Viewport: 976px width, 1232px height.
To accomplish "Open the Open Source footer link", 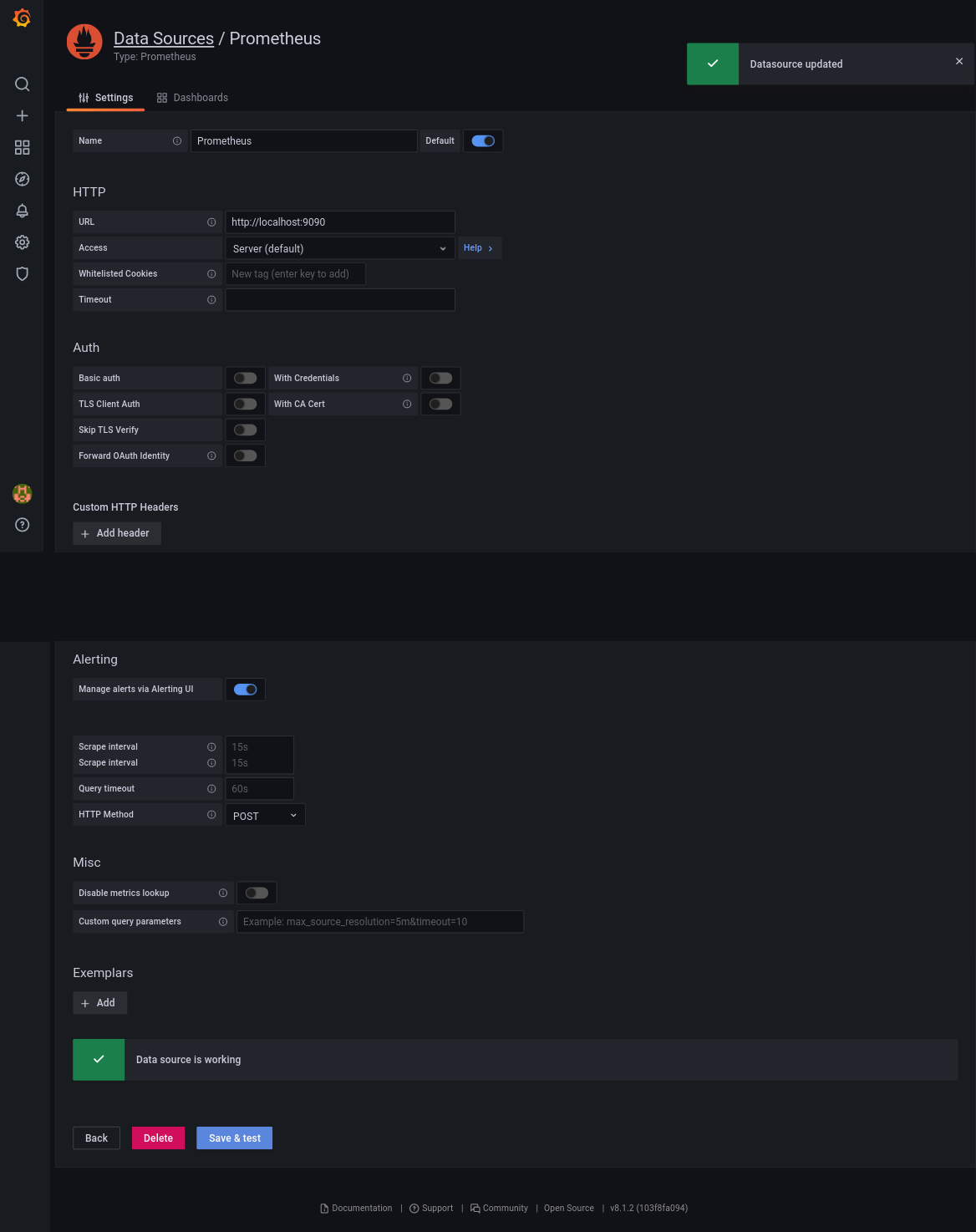I will [569, 1209].
